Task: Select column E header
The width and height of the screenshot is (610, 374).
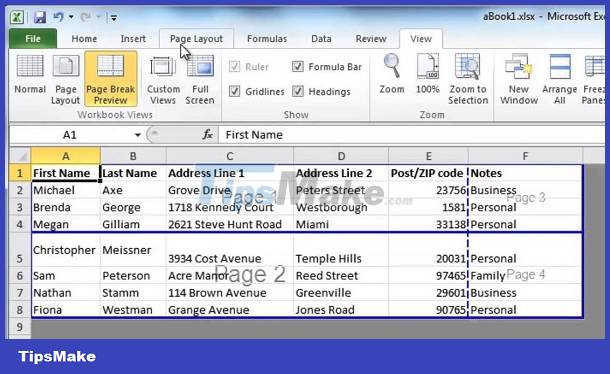Action: tap(428, 156)
